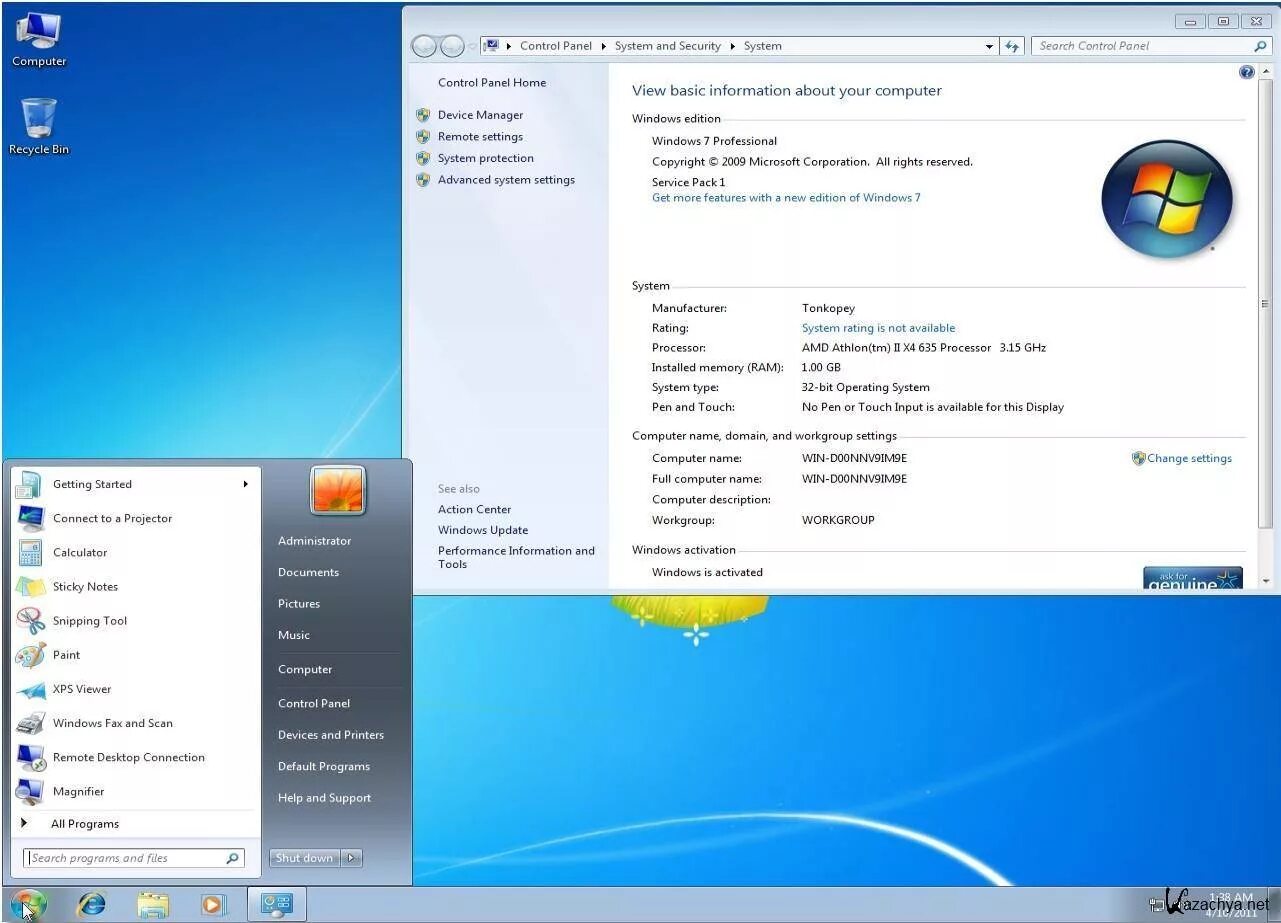Click the Back navigation arrow

coord(425,46)
